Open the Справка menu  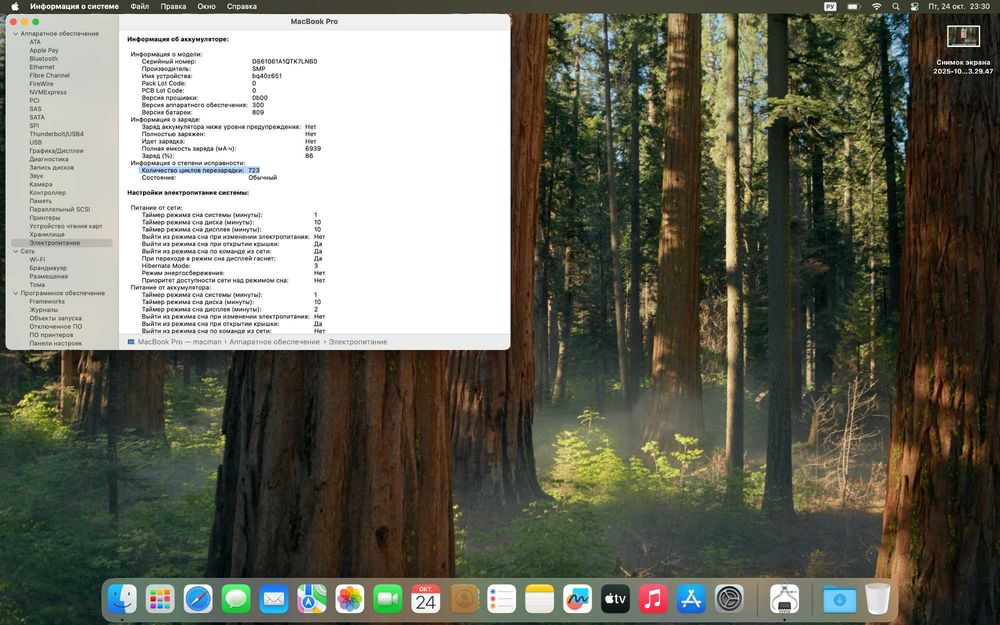242,6
